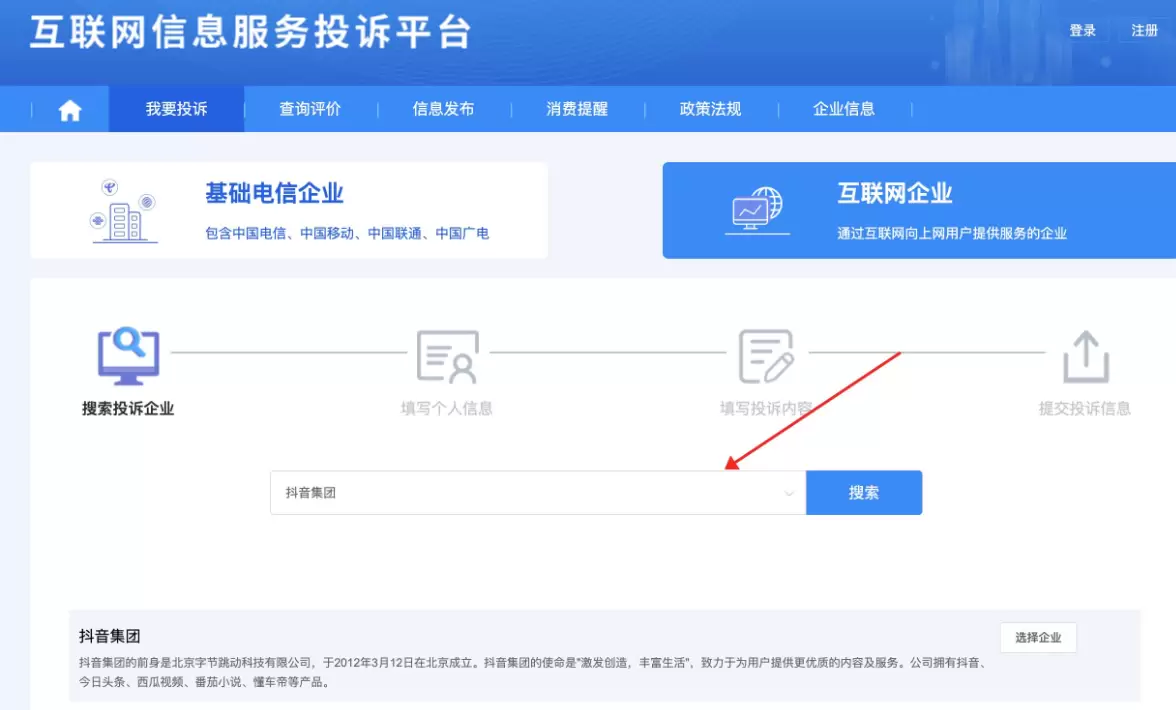This screenshot has height=710, width=1176.
Task: Click the 填写个人信息 step icon
Action: click(x=447, y=357)
